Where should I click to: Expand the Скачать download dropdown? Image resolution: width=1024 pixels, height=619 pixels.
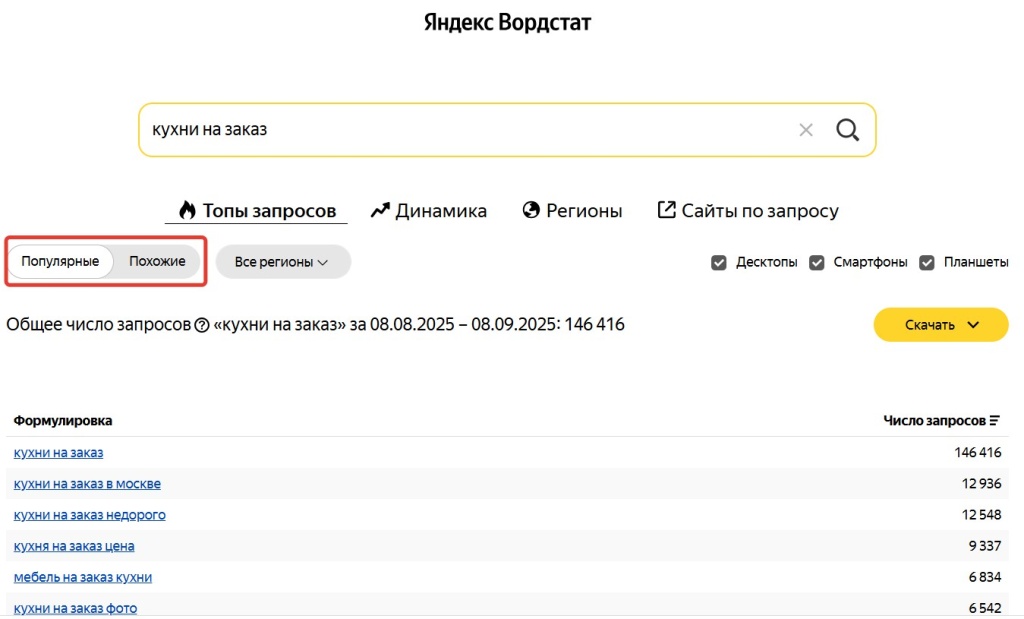(940, 325)
